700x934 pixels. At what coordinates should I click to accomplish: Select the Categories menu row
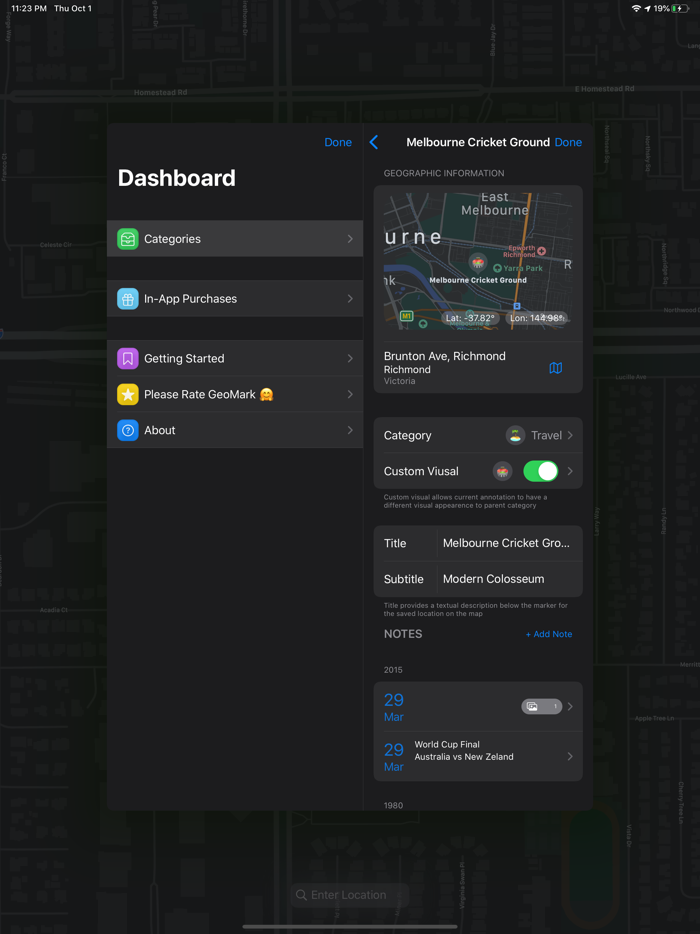coord(235,239)
